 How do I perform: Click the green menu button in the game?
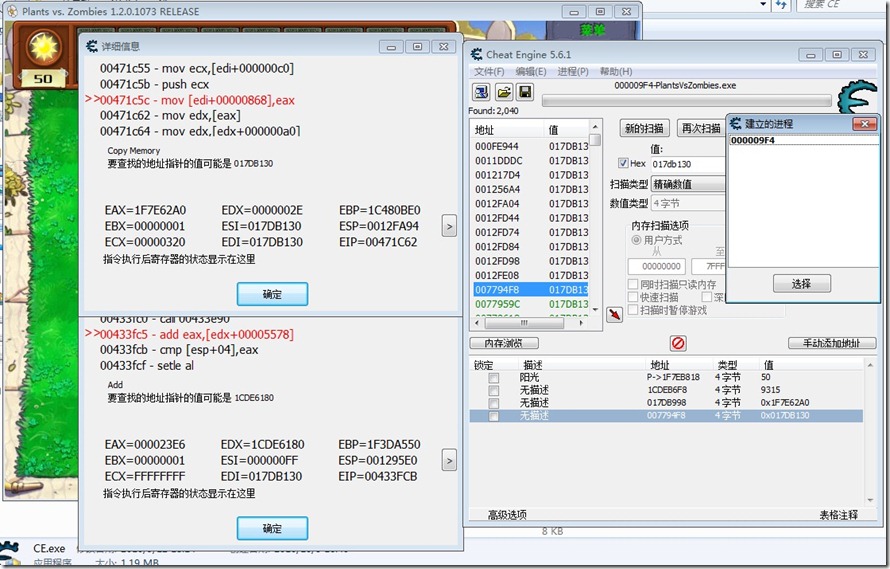pyautogui.click(x=591, y=30)
